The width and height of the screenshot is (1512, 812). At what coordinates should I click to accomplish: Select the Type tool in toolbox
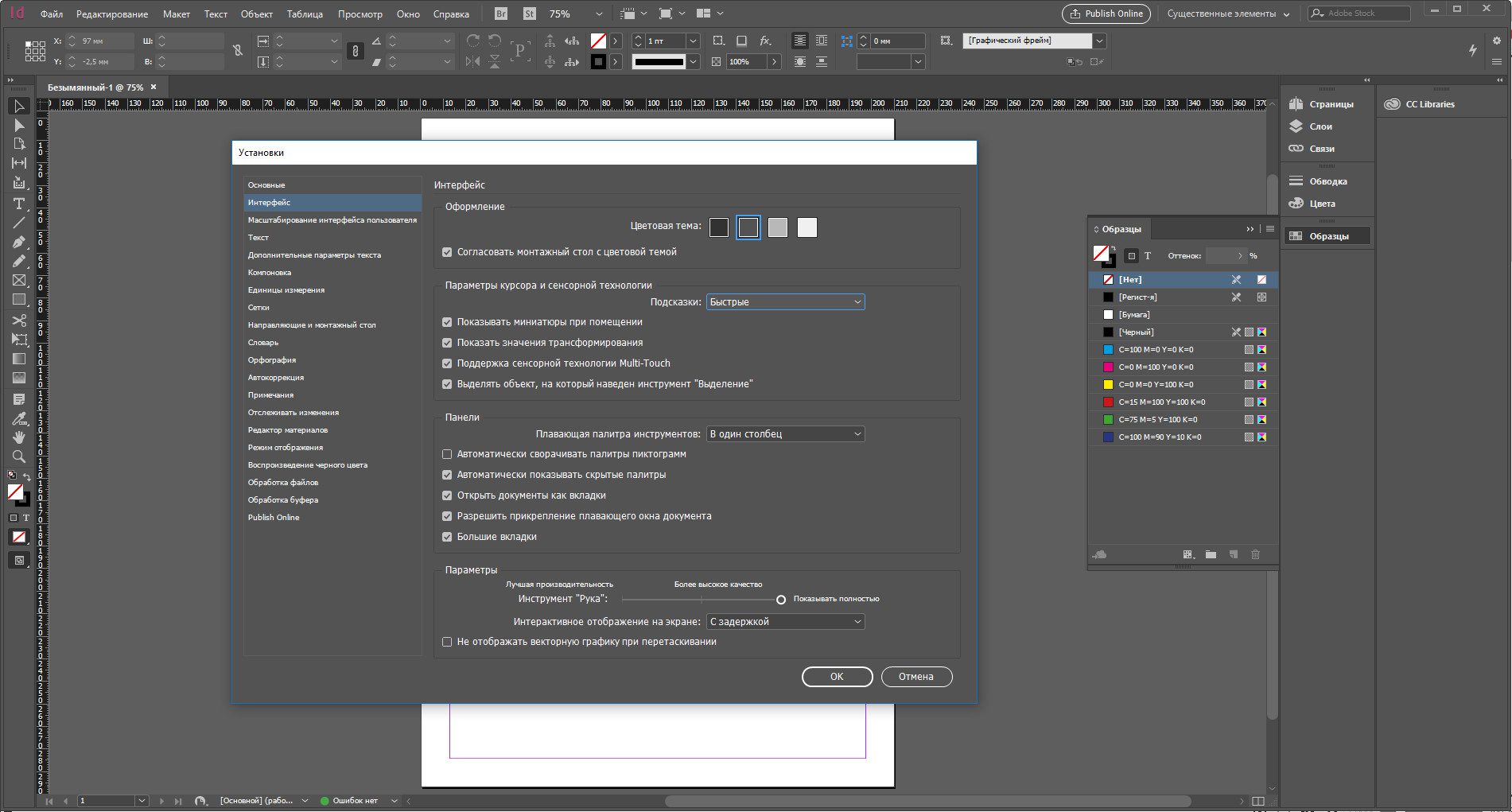(19, 204)
